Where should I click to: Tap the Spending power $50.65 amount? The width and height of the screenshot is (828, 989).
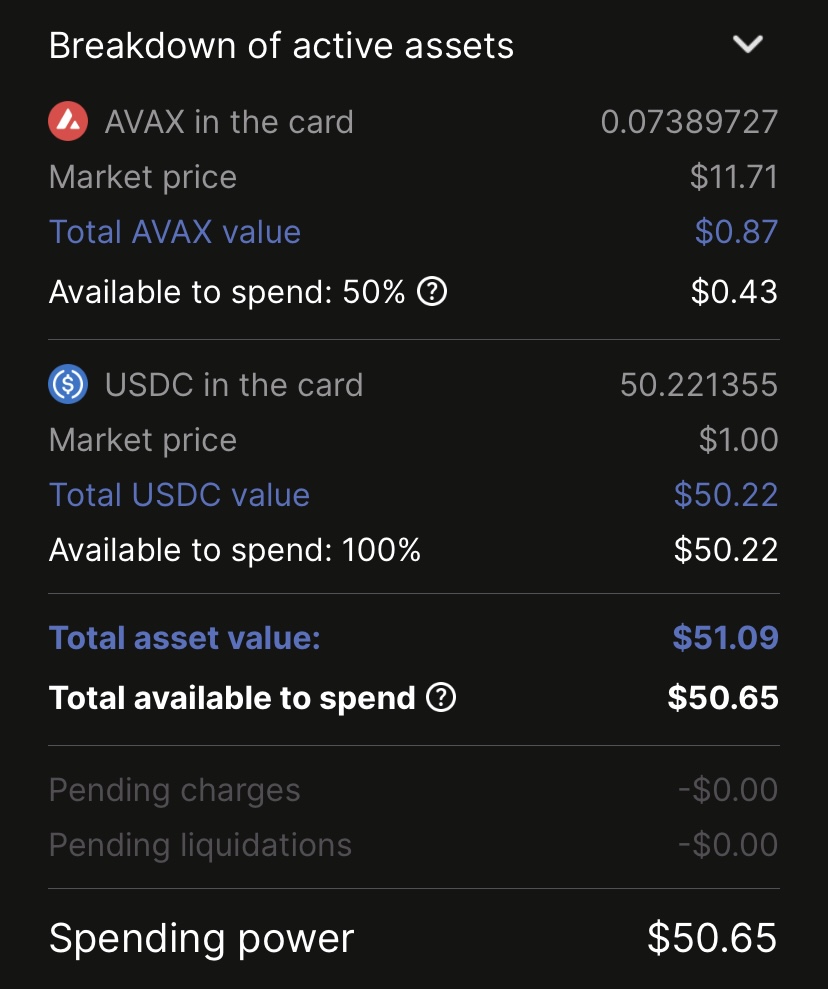[x=711, y=938]
